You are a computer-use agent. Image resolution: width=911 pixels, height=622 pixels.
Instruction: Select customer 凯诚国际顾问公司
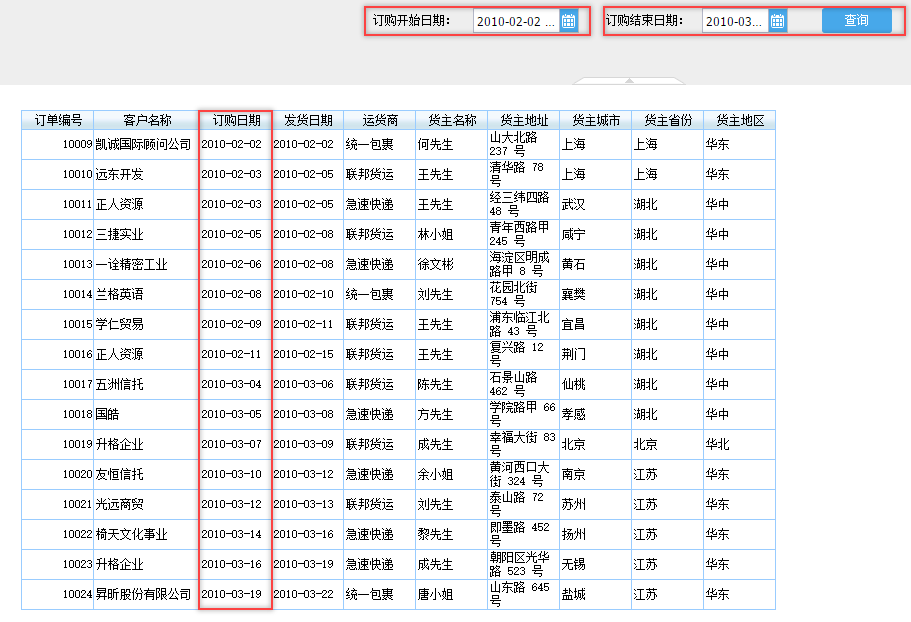click(146, 144)
